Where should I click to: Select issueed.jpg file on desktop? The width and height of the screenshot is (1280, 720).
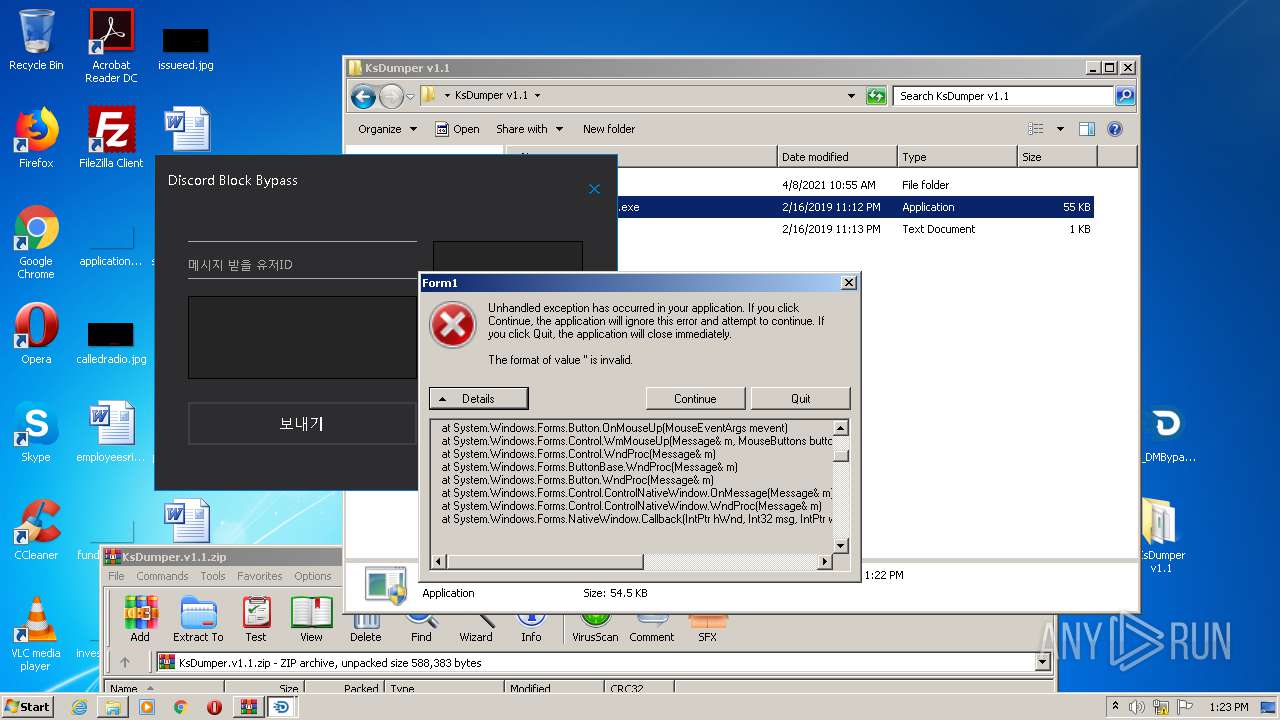tap(186, 48)
